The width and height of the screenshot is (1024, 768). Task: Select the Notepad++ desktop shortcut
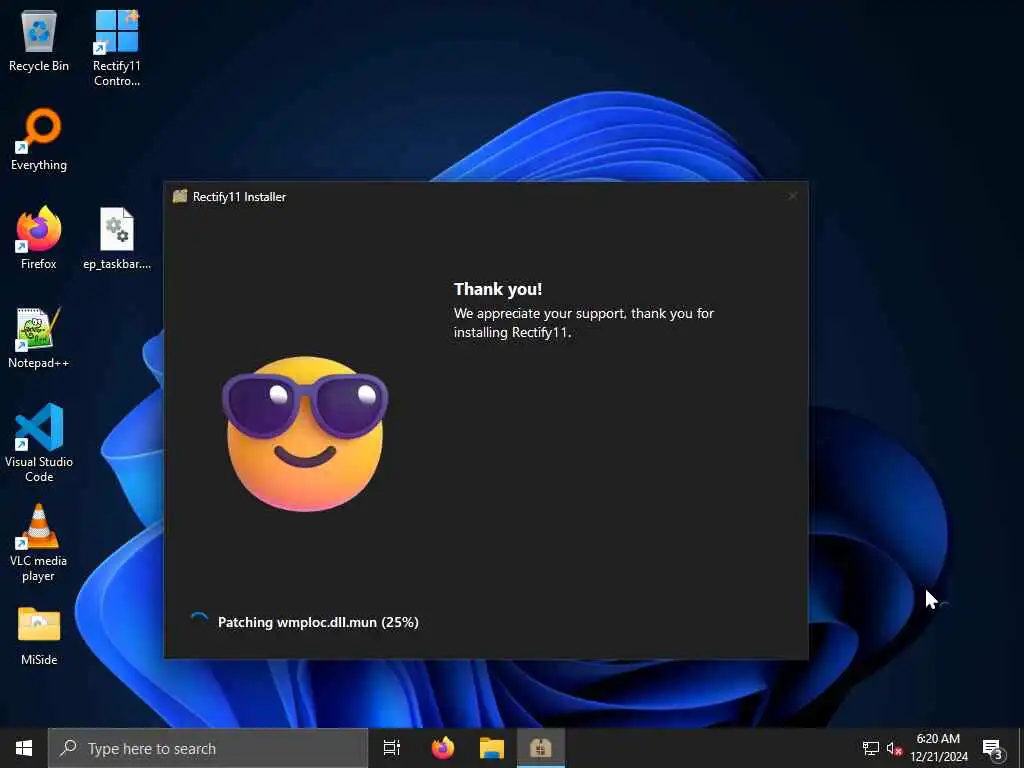click(x=39, y=338)
